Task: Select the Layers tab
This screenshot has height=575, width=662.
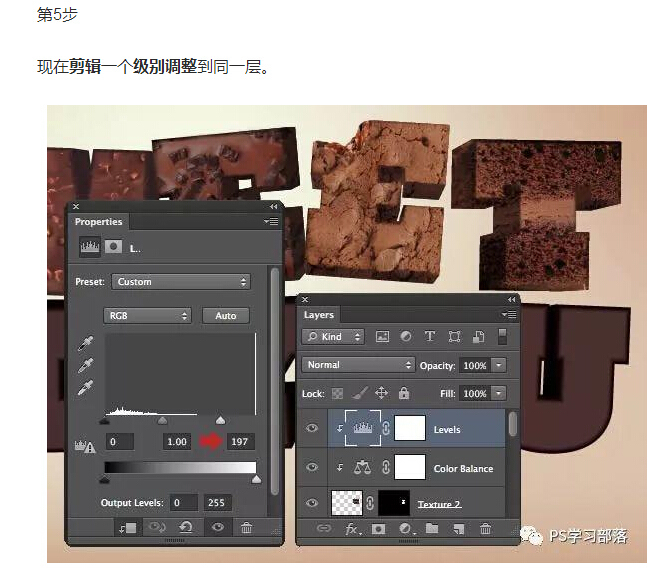Action: point(319,315)
